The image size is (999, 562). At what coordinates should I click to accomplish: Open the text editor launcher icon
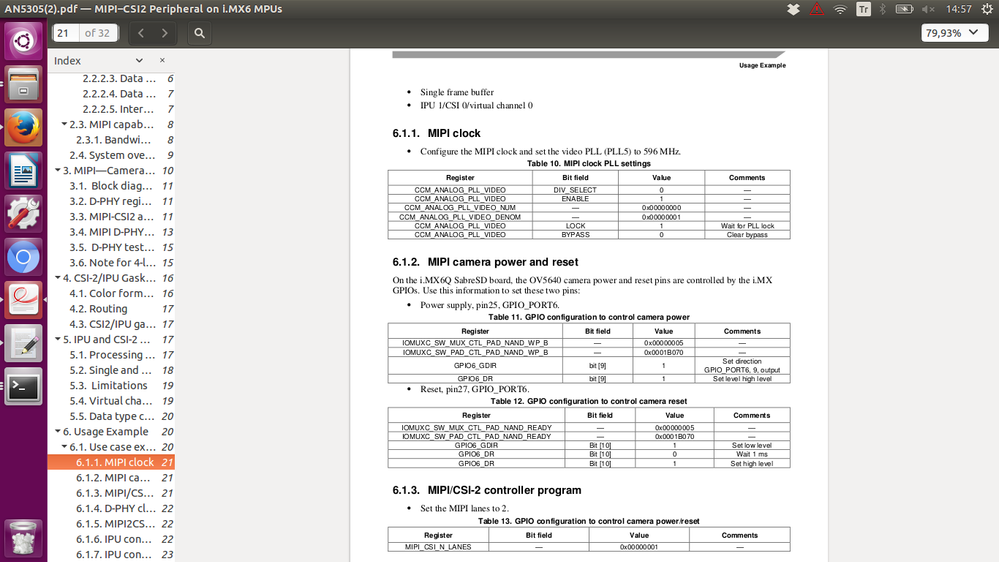[24, 343]
